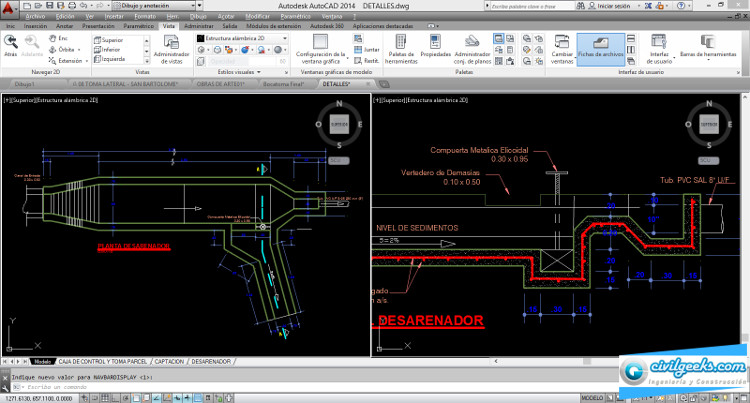Click the Atrás navigation arrow icon
This screenshot has height=403, width=750.
(x=11, y=42)
